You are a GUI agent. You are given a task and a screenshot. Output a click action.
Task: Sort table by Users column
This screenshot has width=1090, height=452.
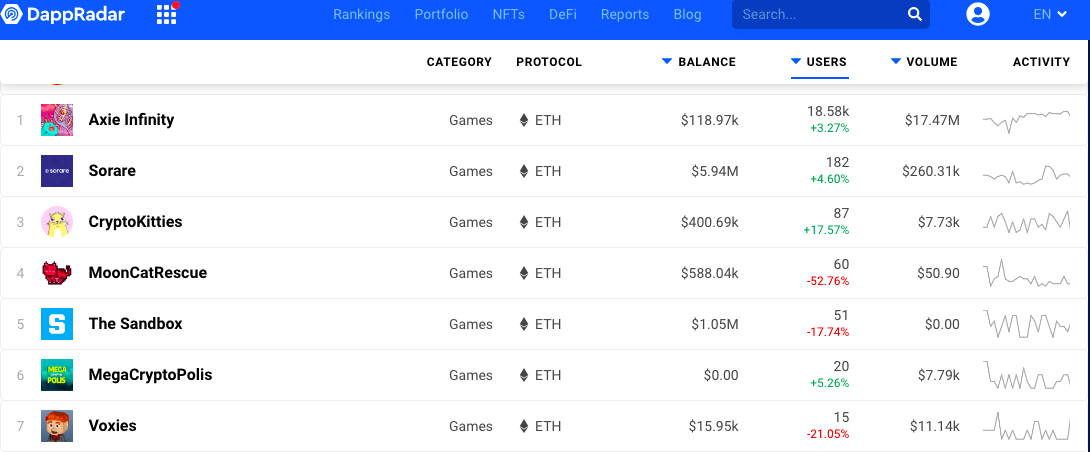point(819,62)
